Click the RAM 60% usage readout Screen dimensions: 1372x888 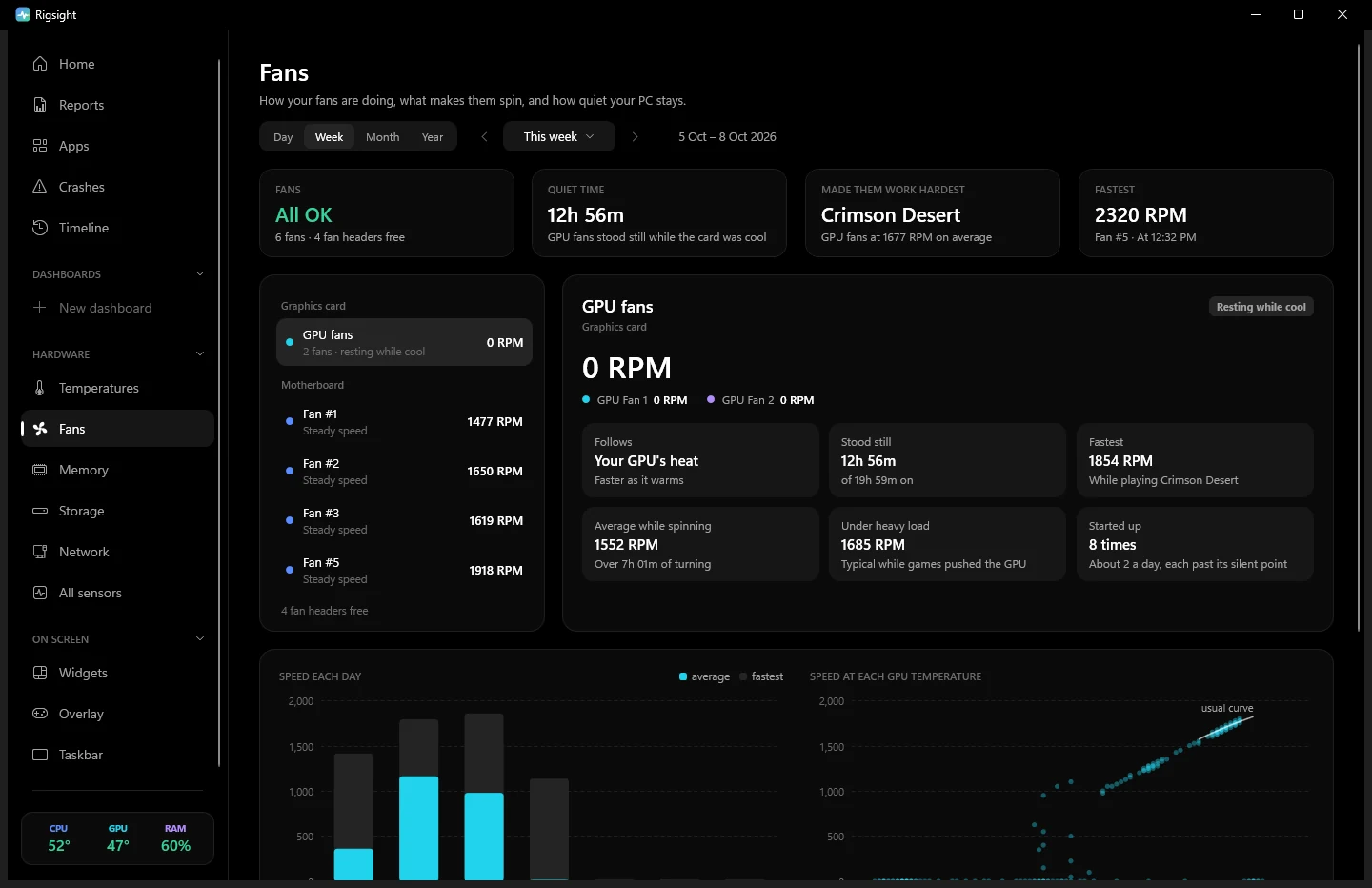tap(175, 838)
